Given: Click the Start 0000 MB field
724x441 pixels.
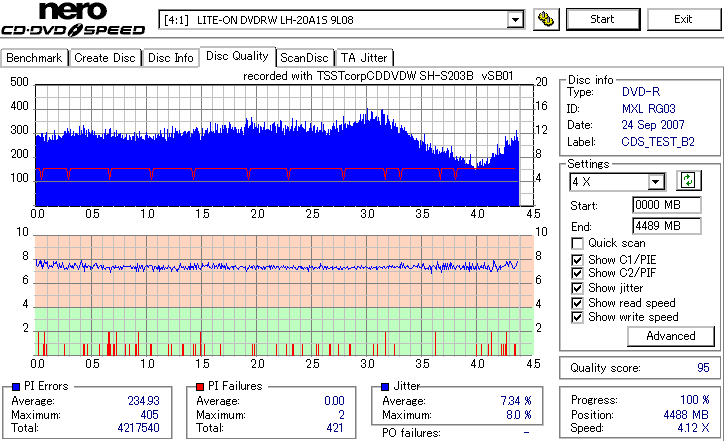Looking at the screenshot, I should pyautogui.click(x=667, y=205).
